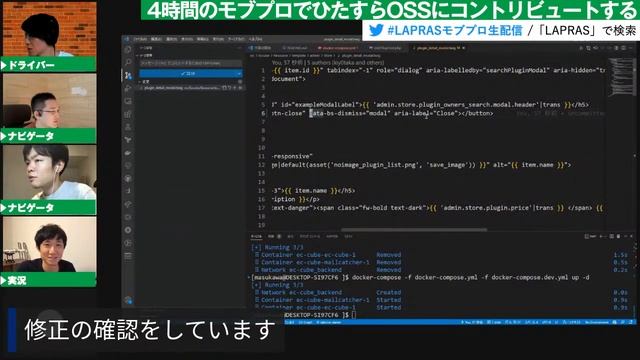This screenshot has height=360, width=640.
Task: Click the blue Commit button
Action: point(187,73)
